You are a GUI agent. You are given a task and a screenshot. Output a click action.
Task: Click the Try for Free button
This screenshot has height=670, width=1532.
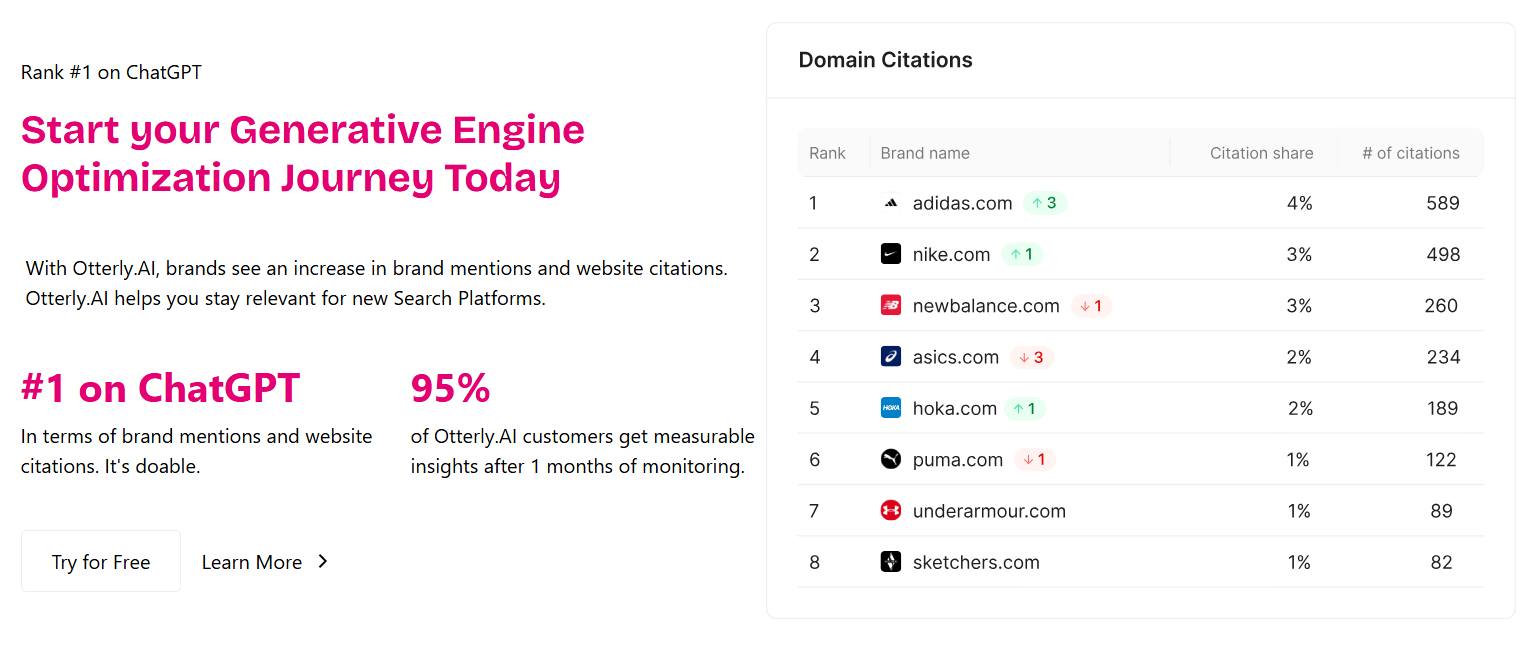pyautogui.click(x=100, y=561)
